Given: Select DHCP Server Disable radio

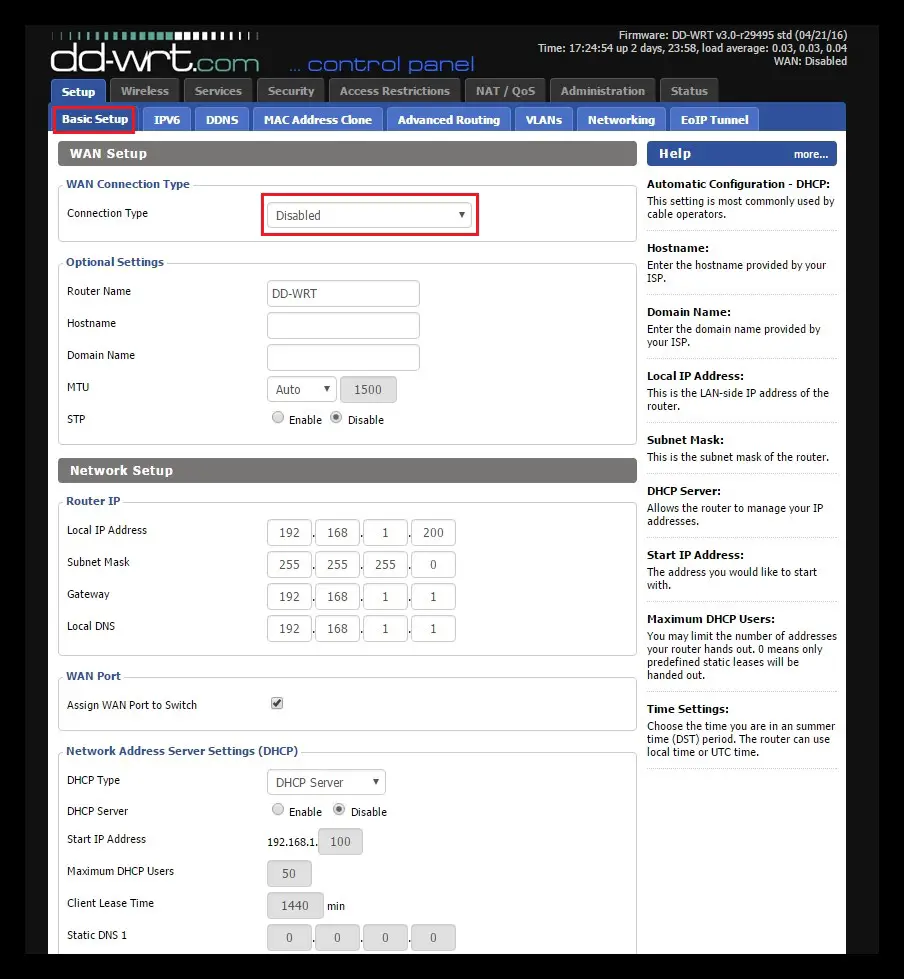Looking at the screenshot, I should pos(339,810).
